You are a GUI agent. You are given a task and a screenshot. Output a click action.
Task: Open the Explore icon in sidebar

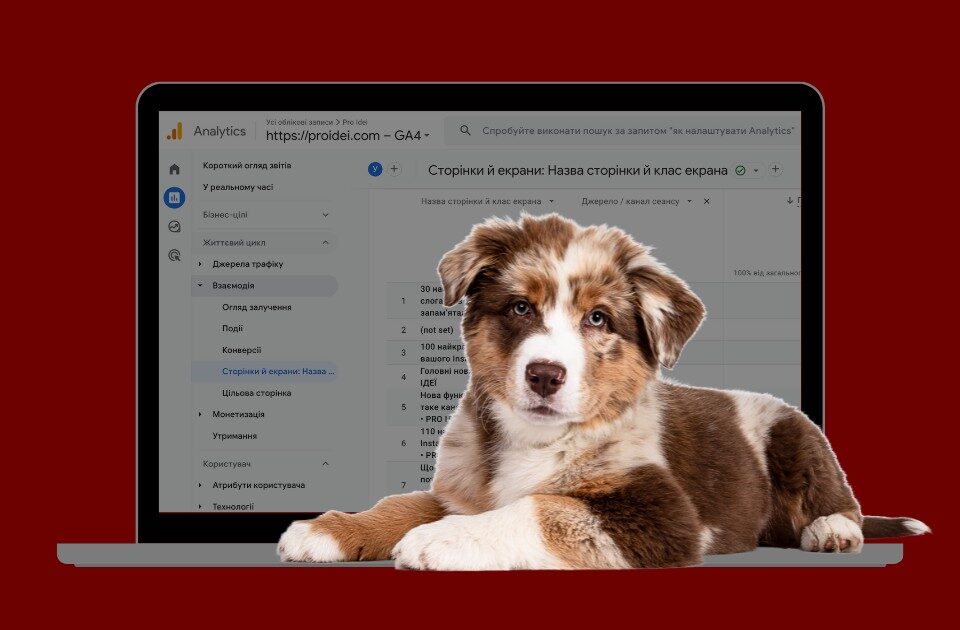[174, 227]
